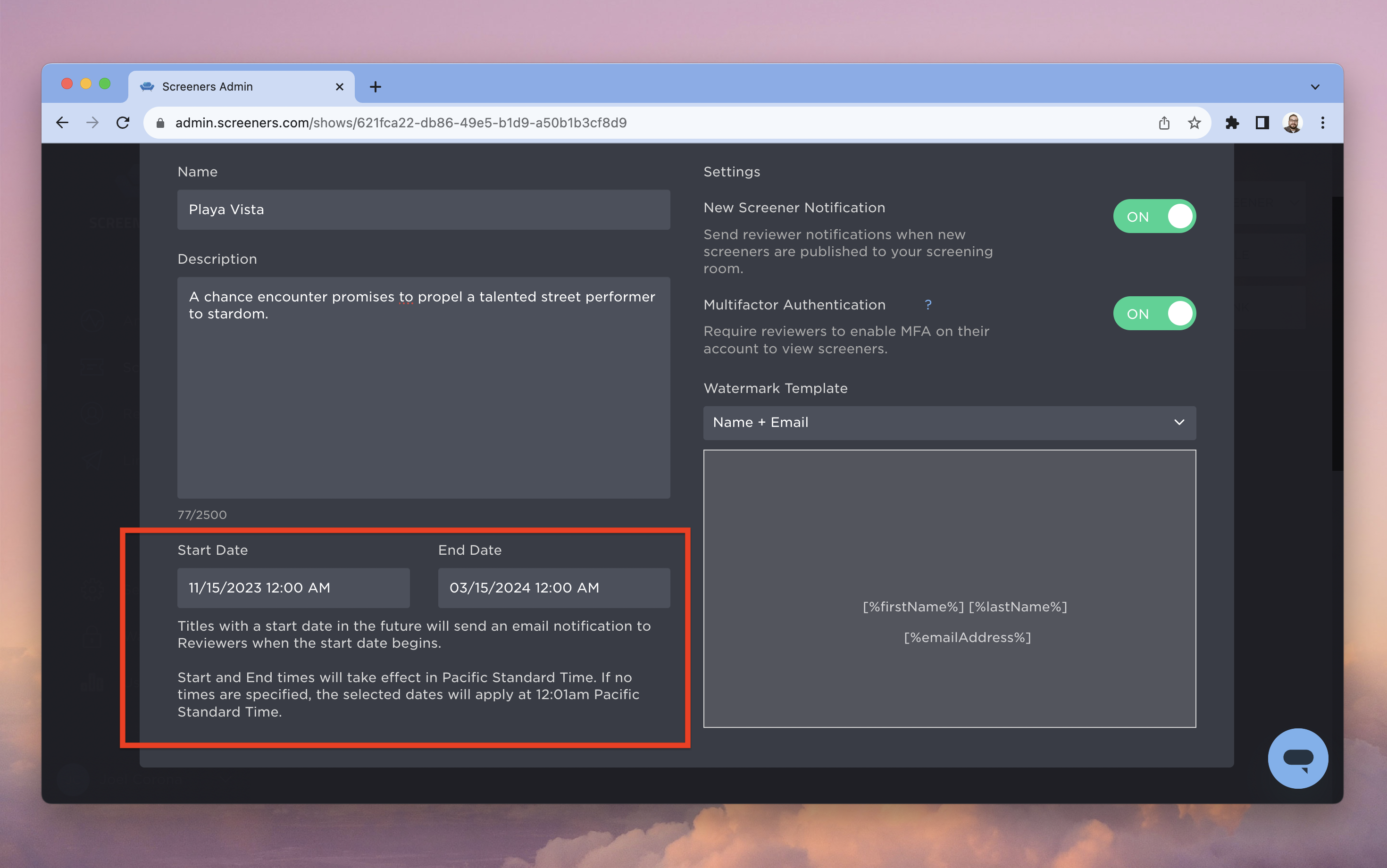
Task: Click the watermark preview box
Action: pos(950,588)
